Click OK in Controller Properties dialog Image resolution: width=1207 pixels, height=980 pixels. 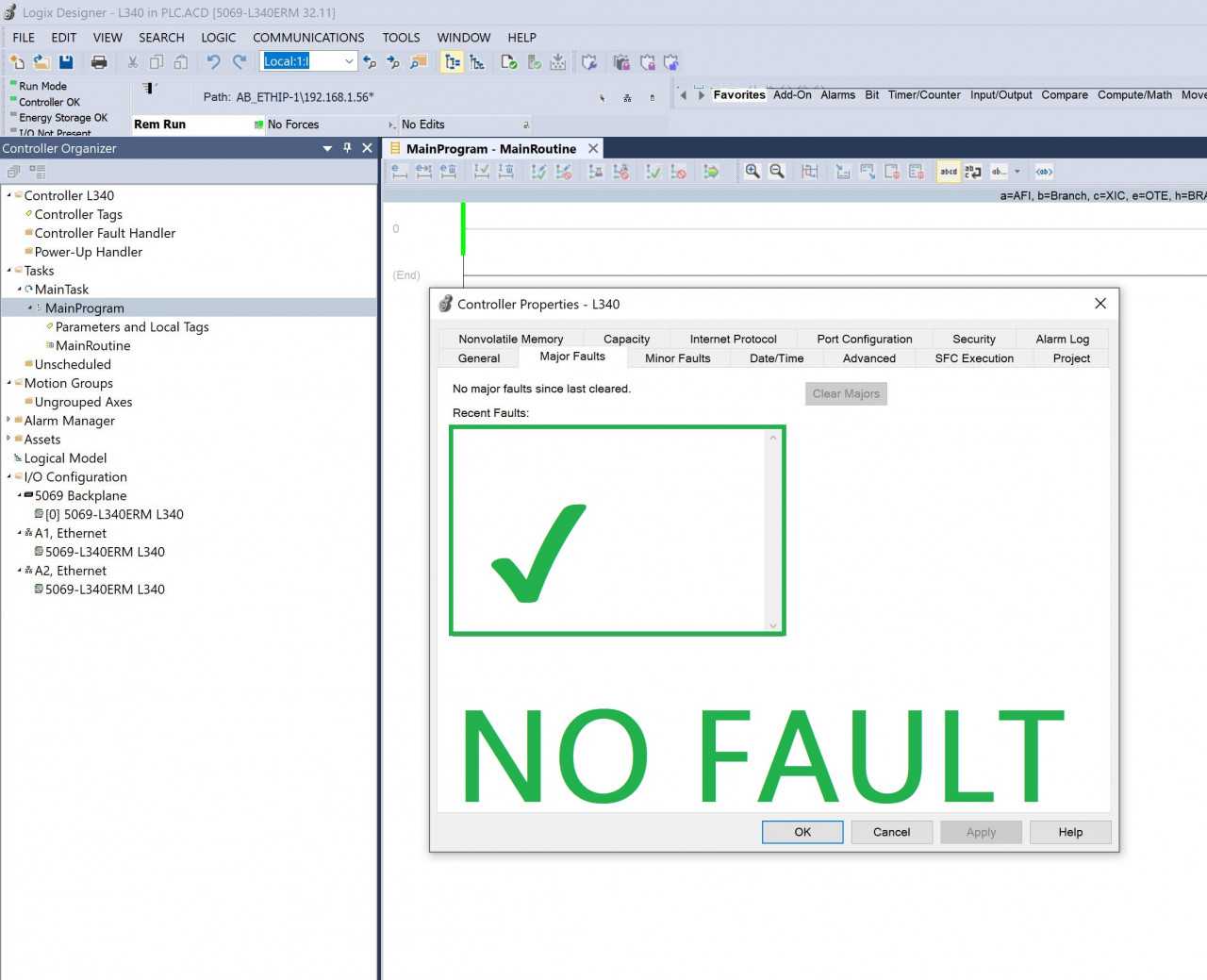click(802, 832)
